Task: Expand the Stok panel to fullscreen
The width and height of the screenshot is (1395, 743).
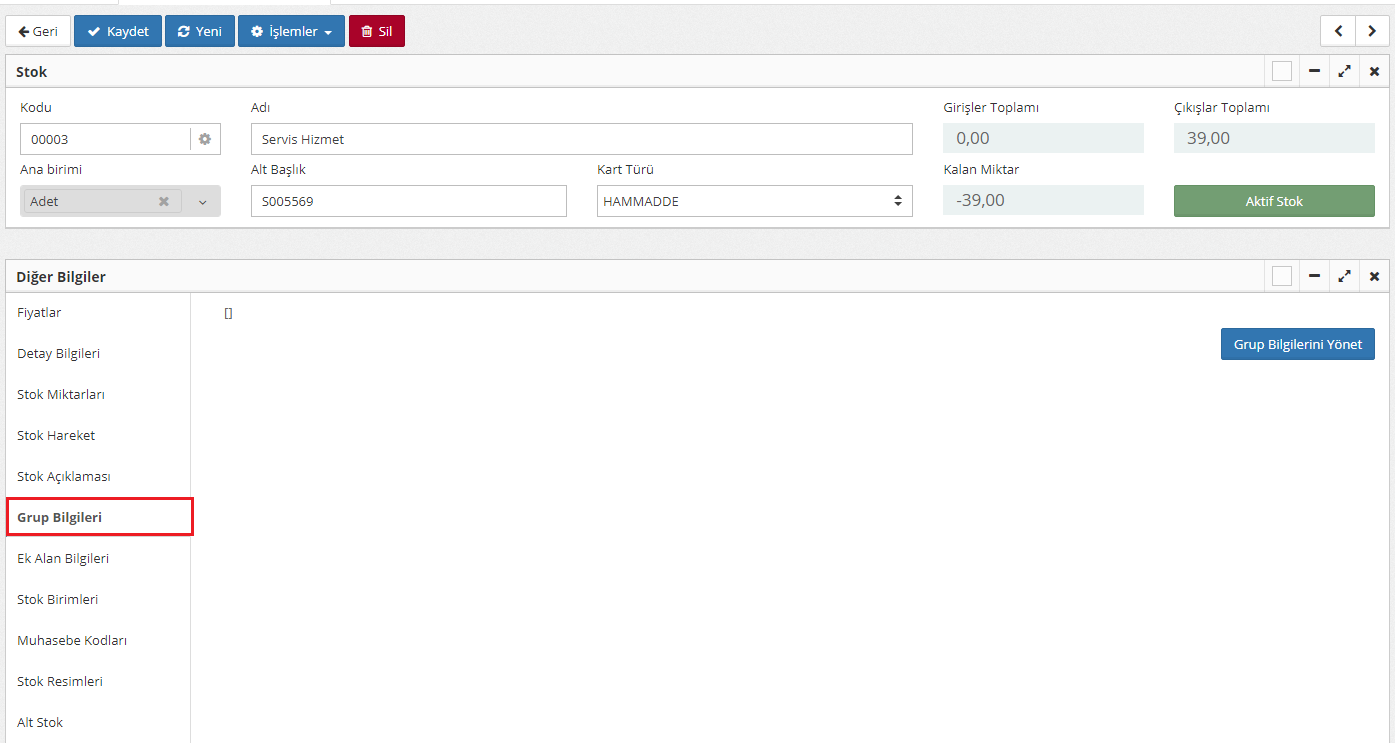Action: click(x=1344, y=72)
